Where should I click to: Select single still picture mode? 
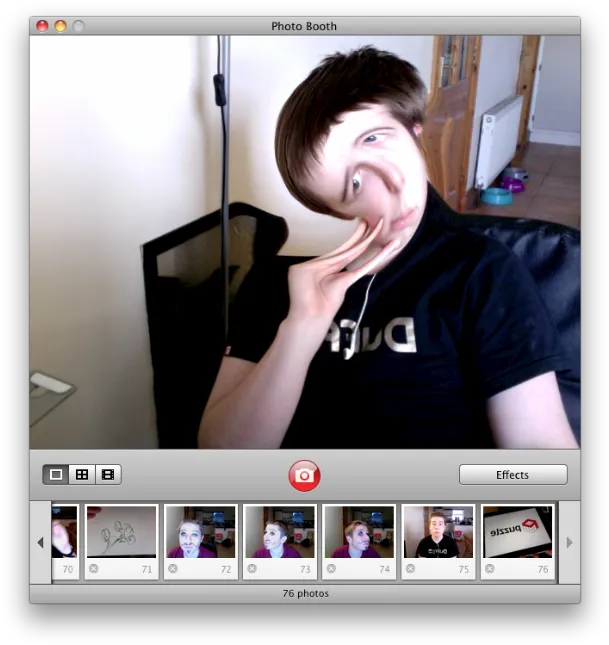click(x=56, y=475)
